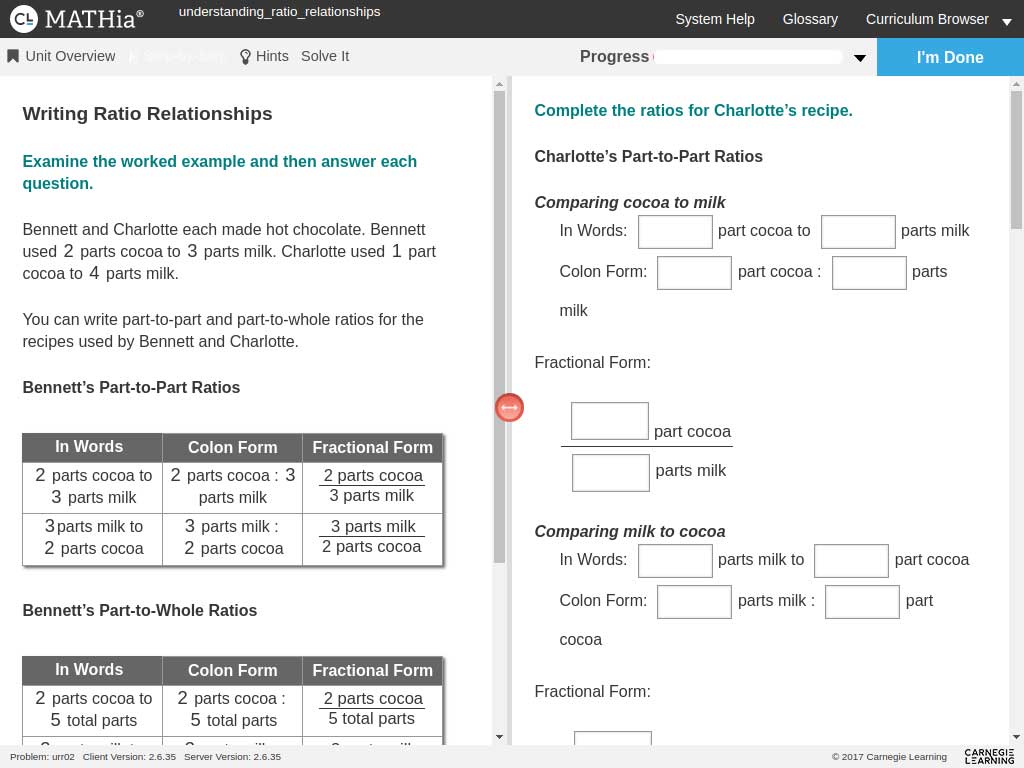Focus the Colon Form box before 'part cocoa :'
The height and width of the screenshot is (768, 1024).
coord(694,272)
